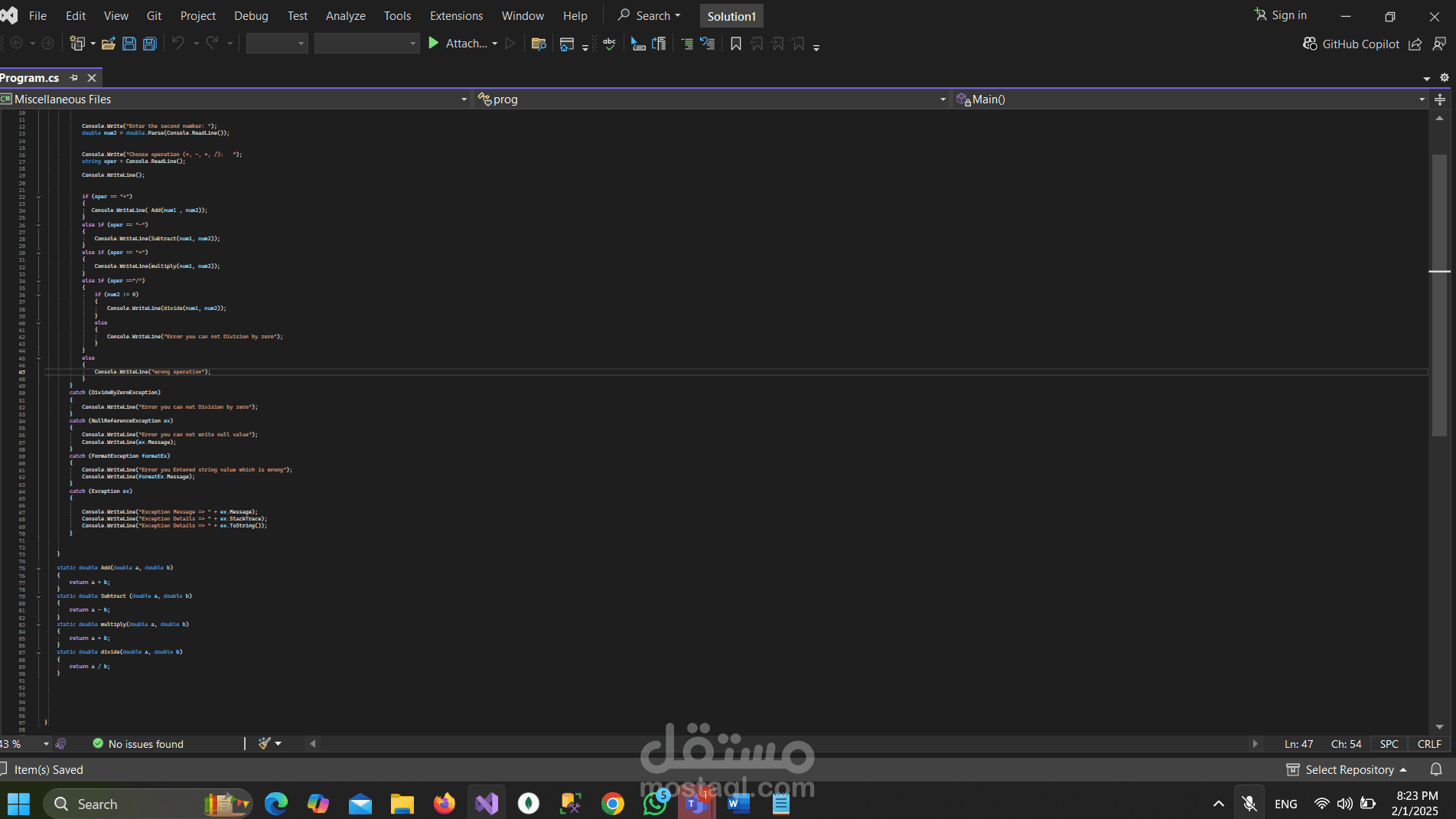Image resolution: width=1456 pixels, height=819 pixels.
Task: Open the Analyze menu
Action: [345, 15]
